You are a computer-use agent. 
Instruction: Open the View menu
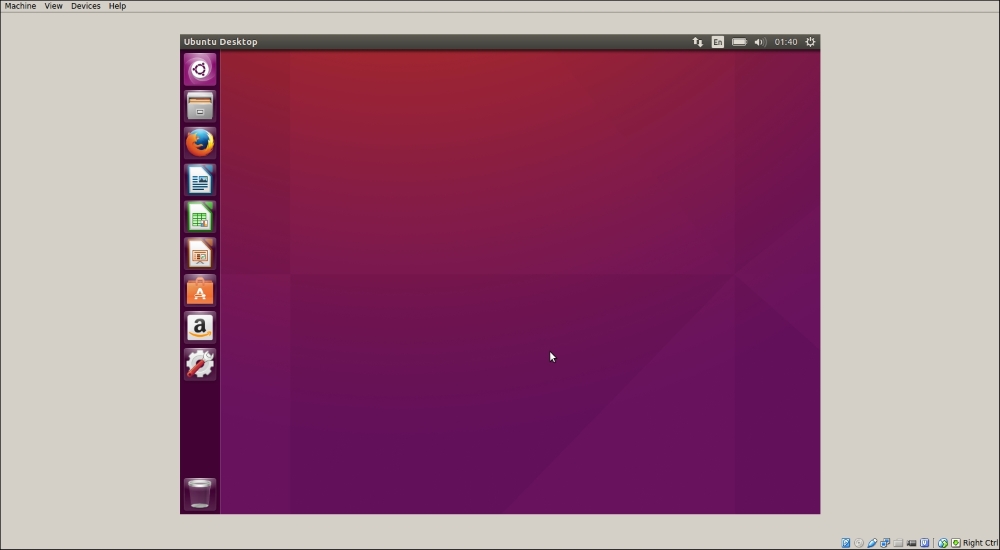click(x=54, y=6)
